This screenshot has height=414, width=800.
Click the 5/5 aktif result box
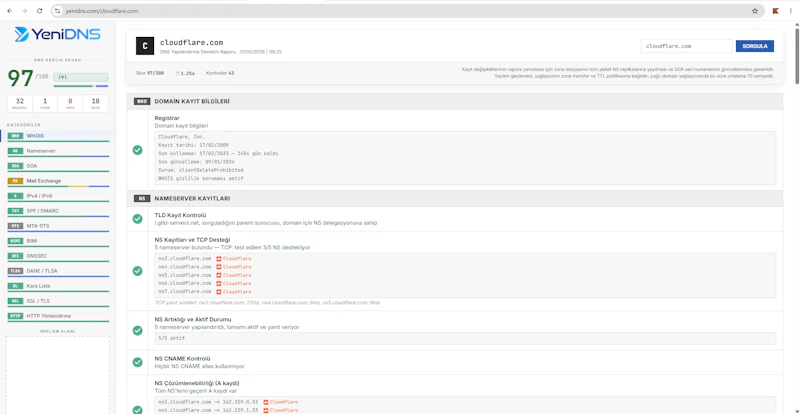coord(465,338)
